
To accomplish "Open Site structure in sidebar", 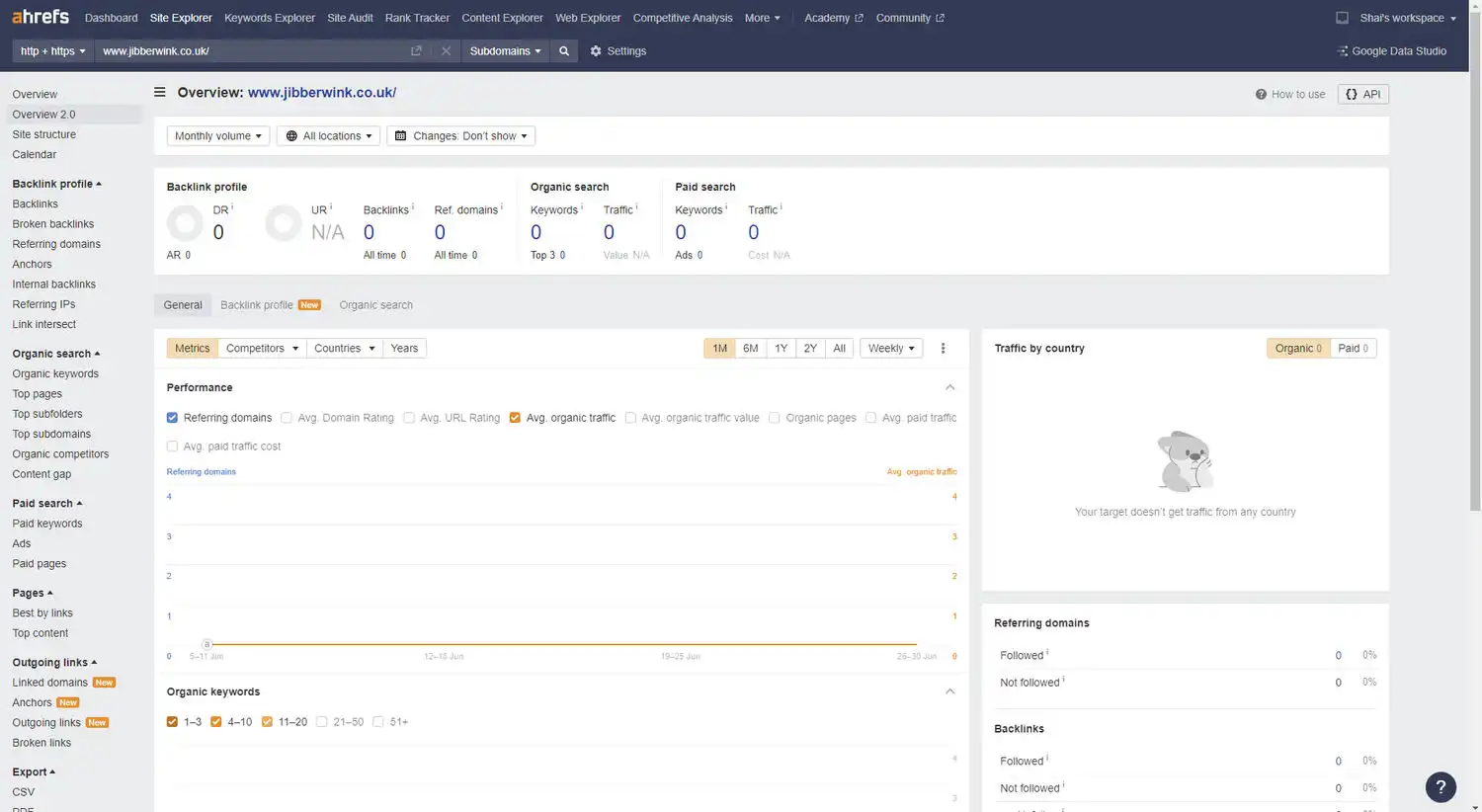I will tap(43, 134).
